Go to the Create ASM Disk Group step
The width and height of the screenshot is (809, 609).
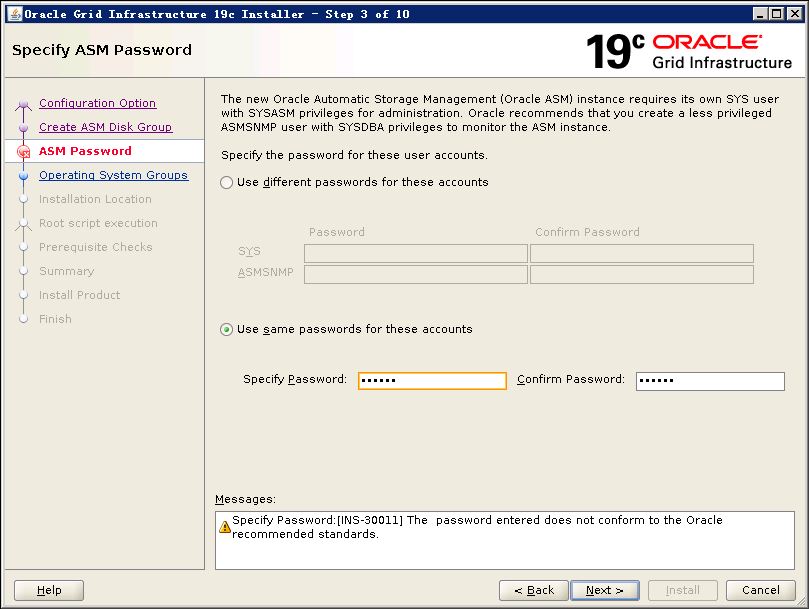click(105, 127)
